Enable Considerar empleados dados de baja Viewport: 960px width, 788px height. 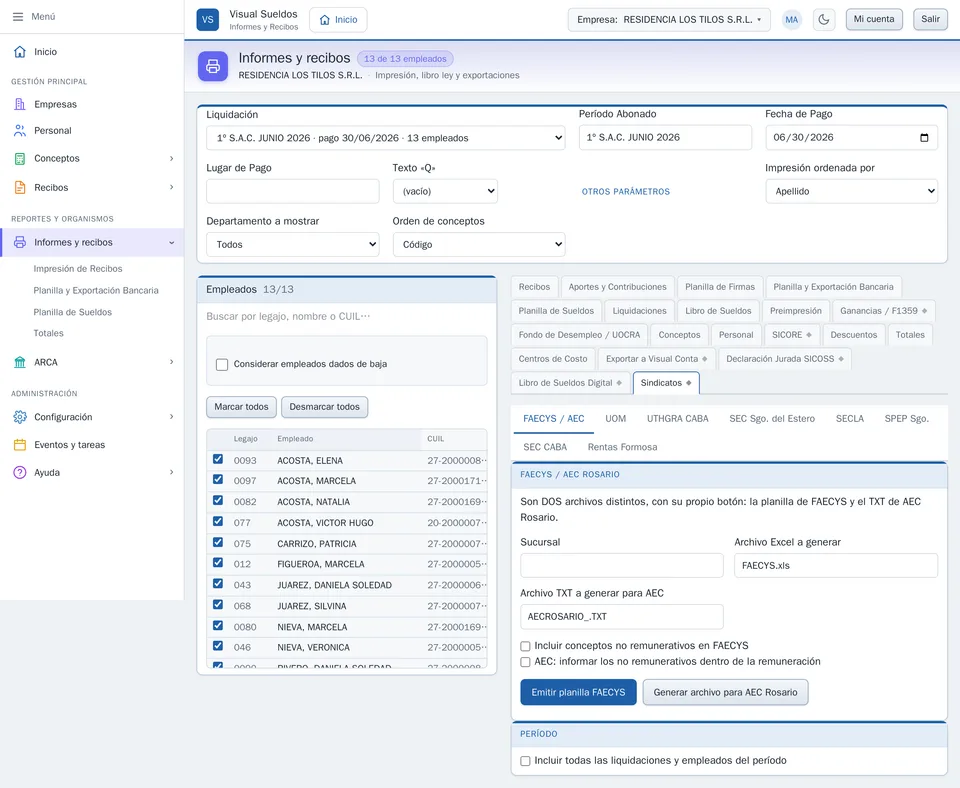coord(222,365)
